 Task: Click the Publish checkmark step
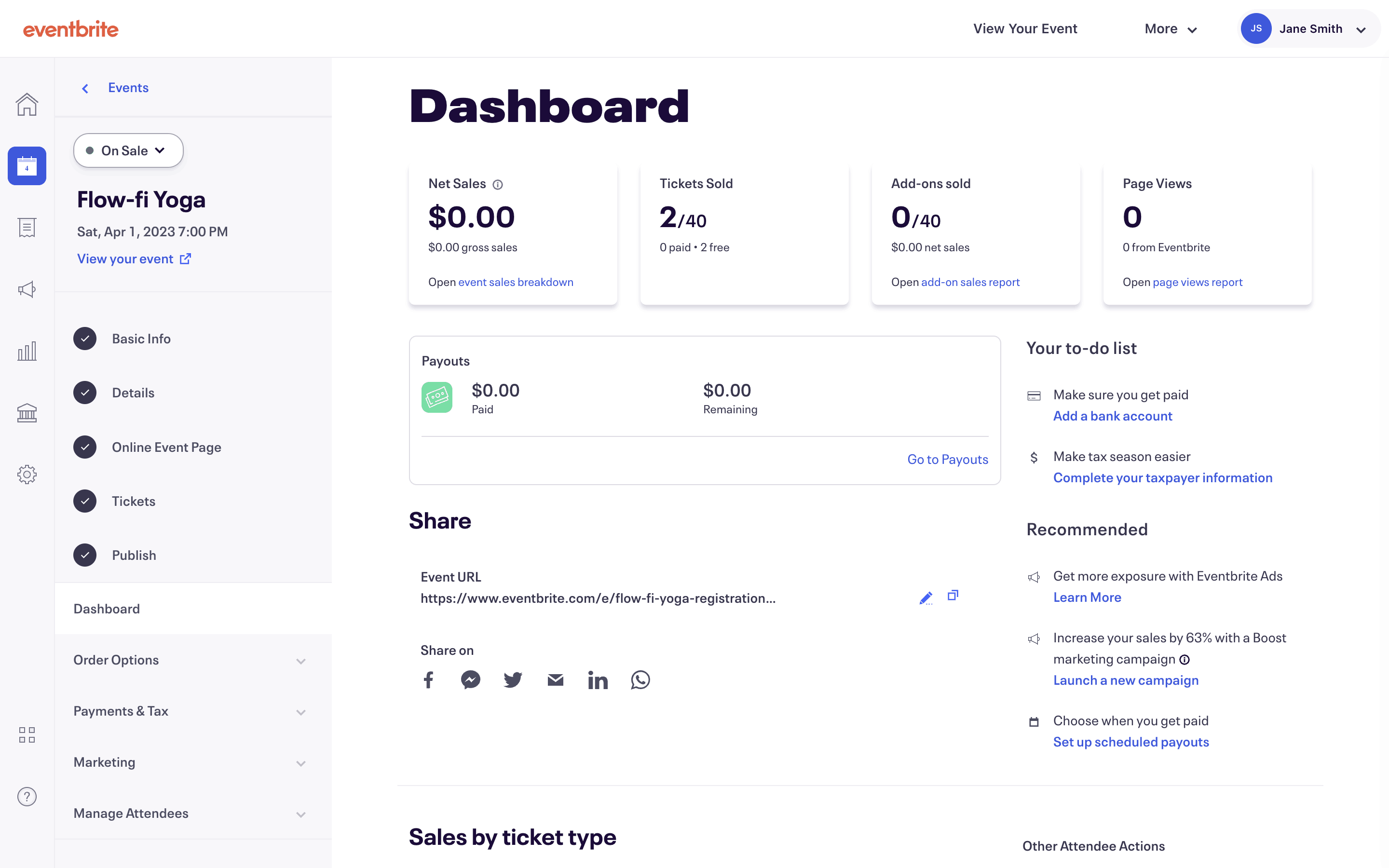[85, 555]
